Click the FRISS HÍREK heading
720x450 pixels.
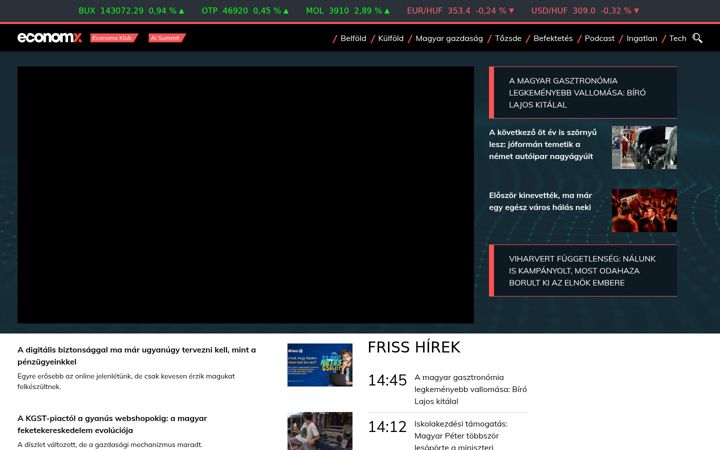pyautogui.click(x=414, y=347)
